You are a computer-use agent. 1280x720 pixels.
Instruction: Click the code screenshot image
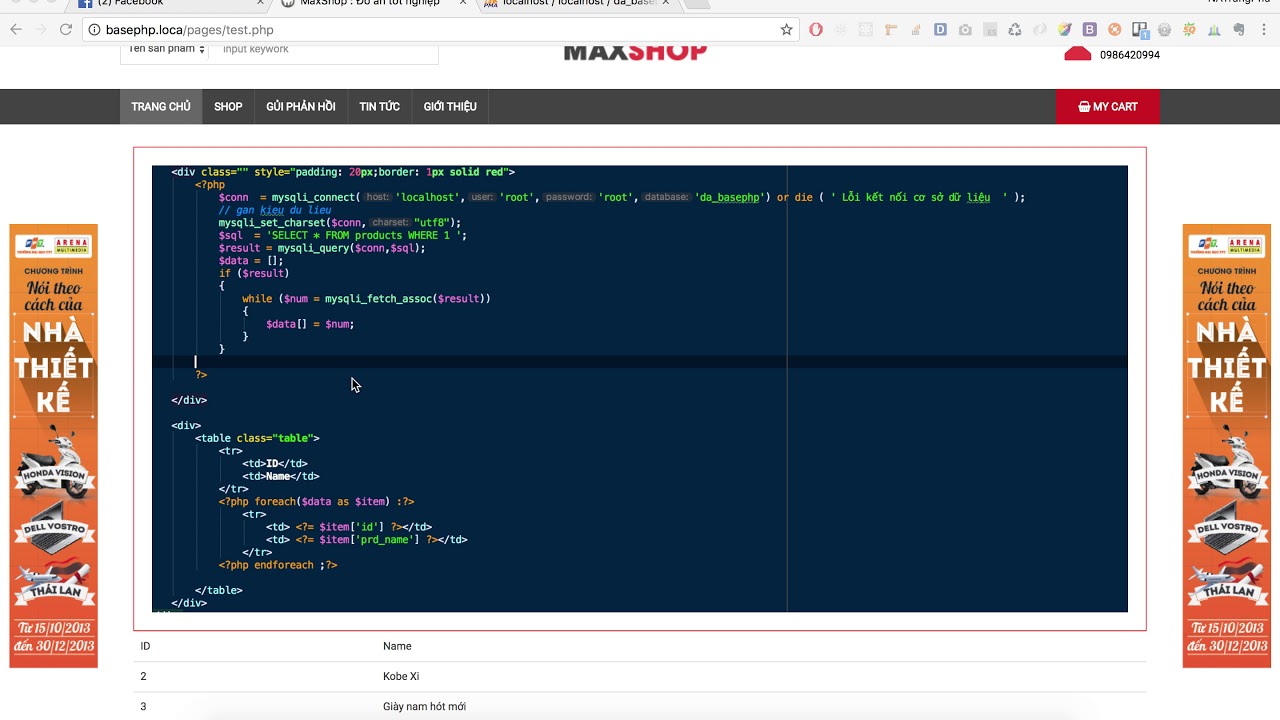tap(640, 389)
